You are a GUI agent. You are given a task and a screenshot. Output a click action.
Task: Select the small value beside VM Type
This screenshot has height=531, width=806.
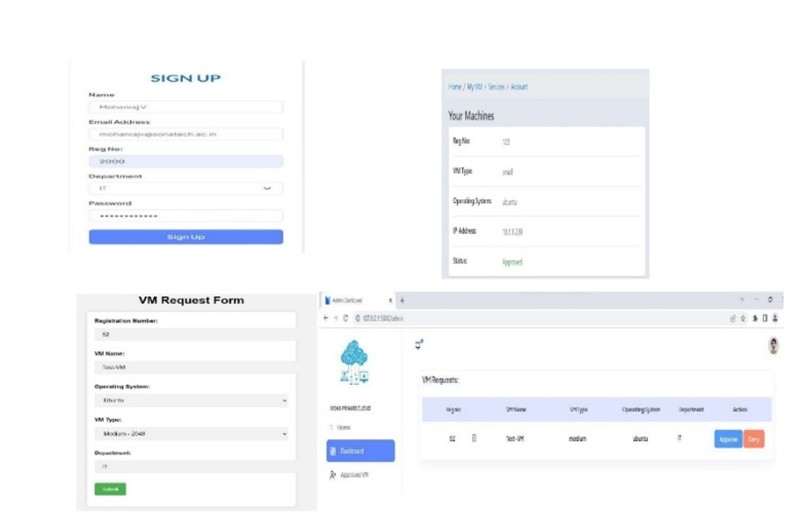[x=507, y=172]
